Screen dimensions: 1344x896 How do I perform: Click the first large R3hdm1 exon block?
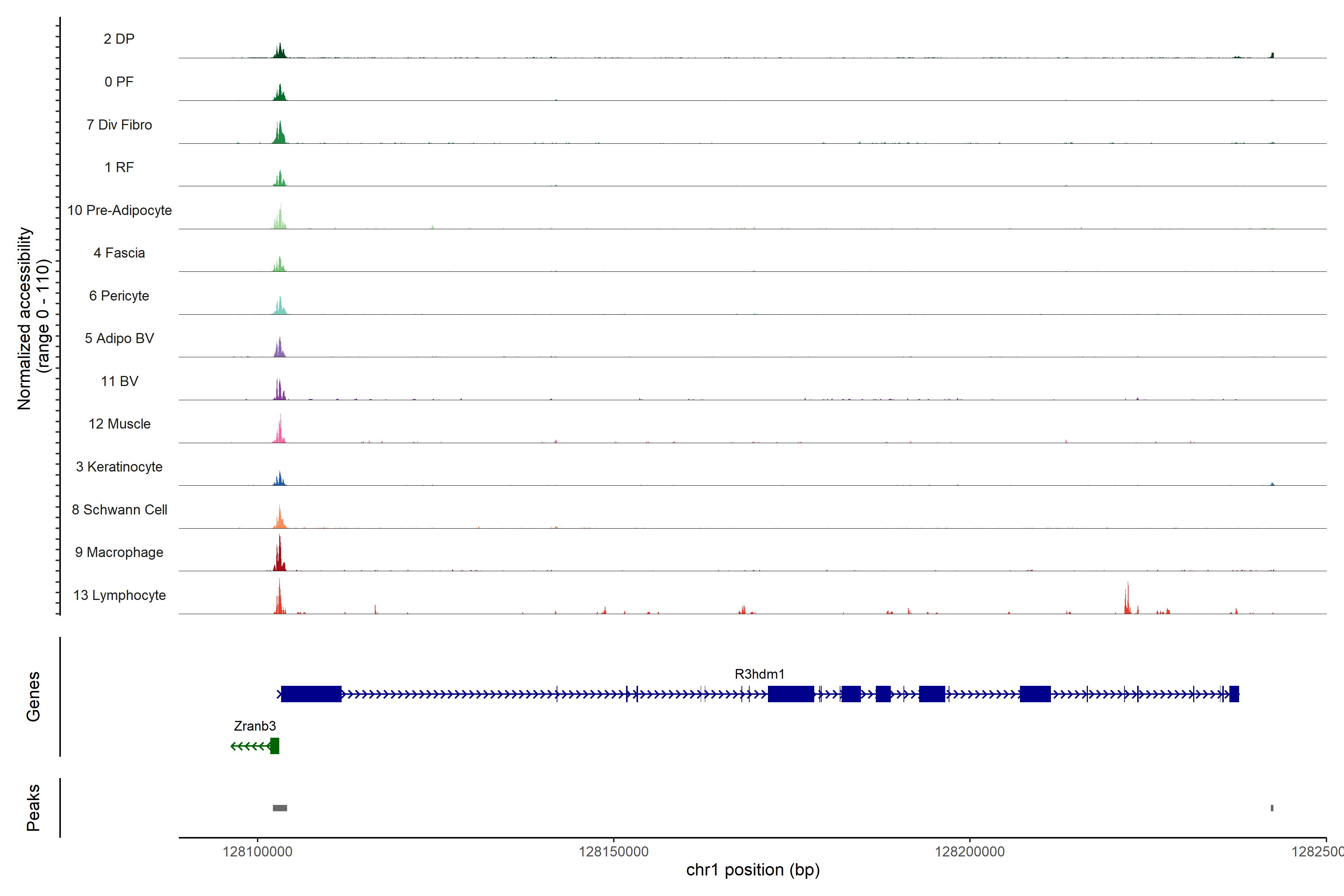[311, 694]
